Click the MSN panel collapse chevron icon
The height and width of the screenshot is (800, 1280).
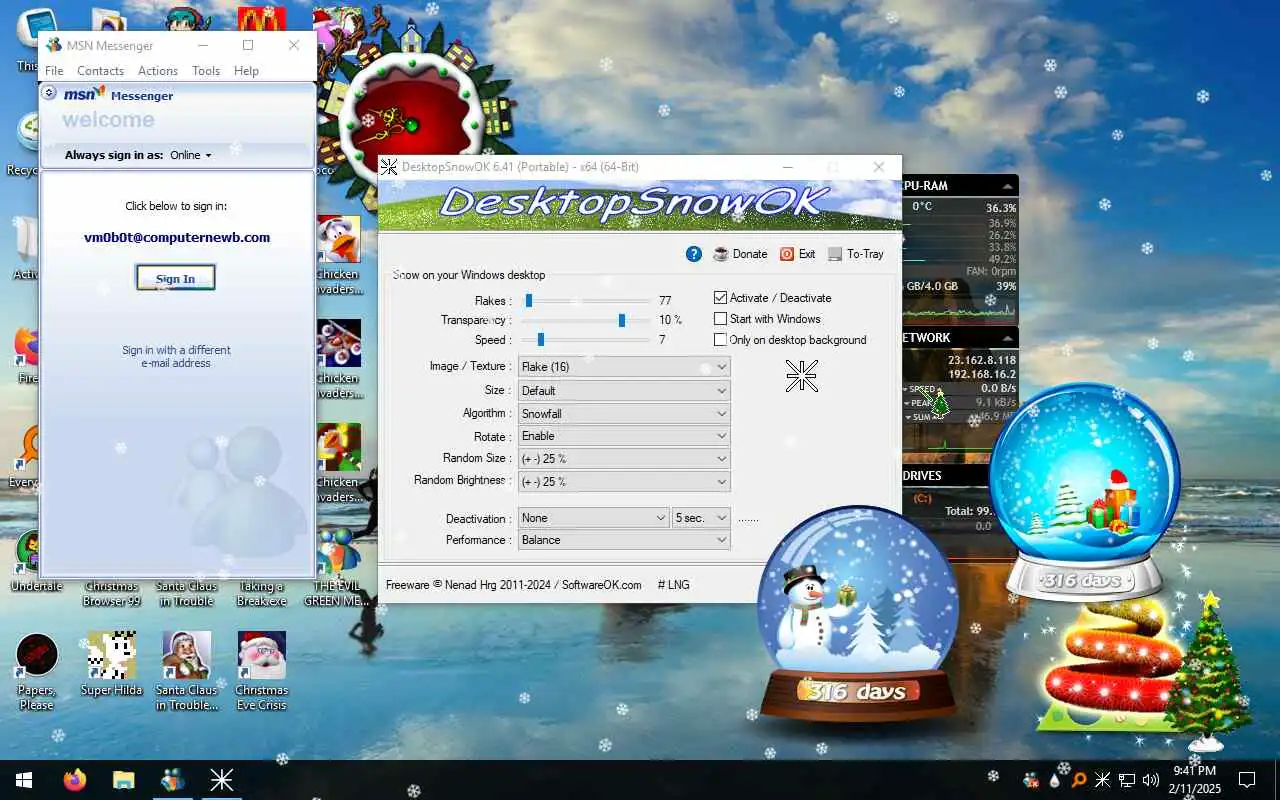tap(49, 93)
